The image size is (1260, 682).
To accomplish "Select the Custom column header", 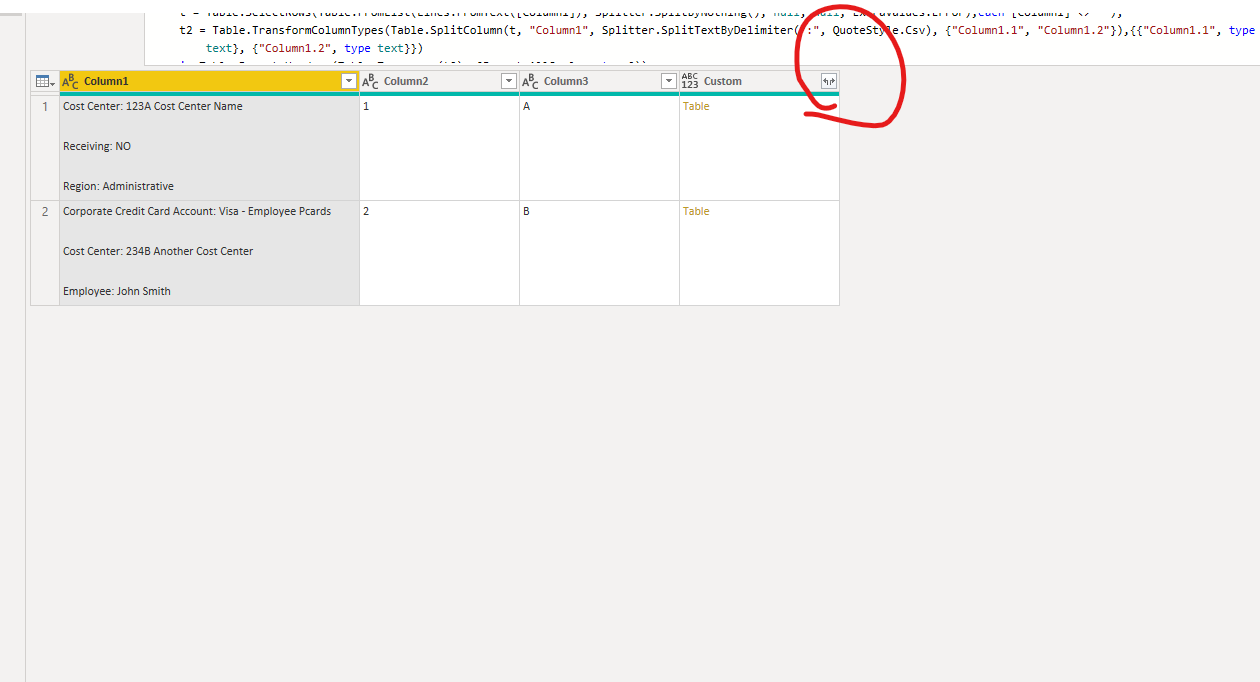I will pyautogui.click(x=759, y=81).
